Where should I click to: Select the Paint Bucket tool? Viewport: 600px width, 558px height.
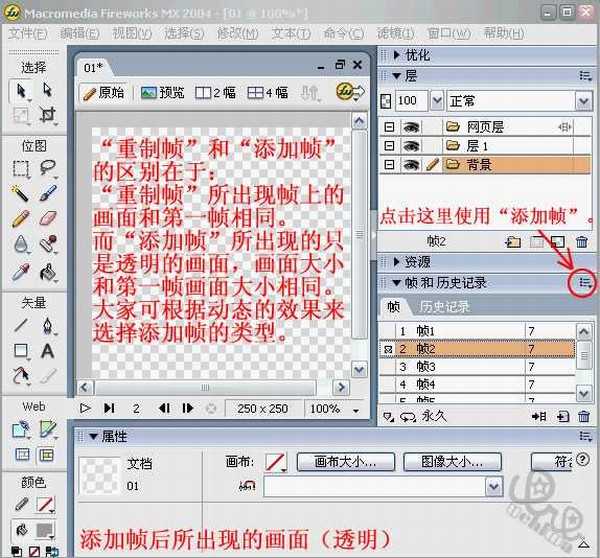47,272
